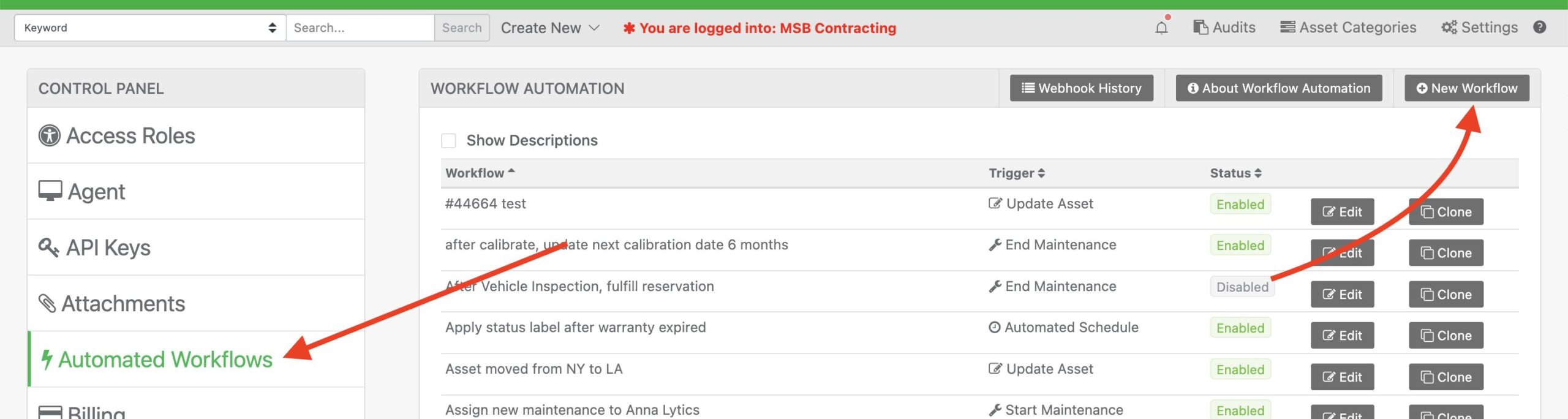Click the New Workflow button
The width and height of the screenshot is (1568, 419).
pyautogui.click(x=1467, y=88)
